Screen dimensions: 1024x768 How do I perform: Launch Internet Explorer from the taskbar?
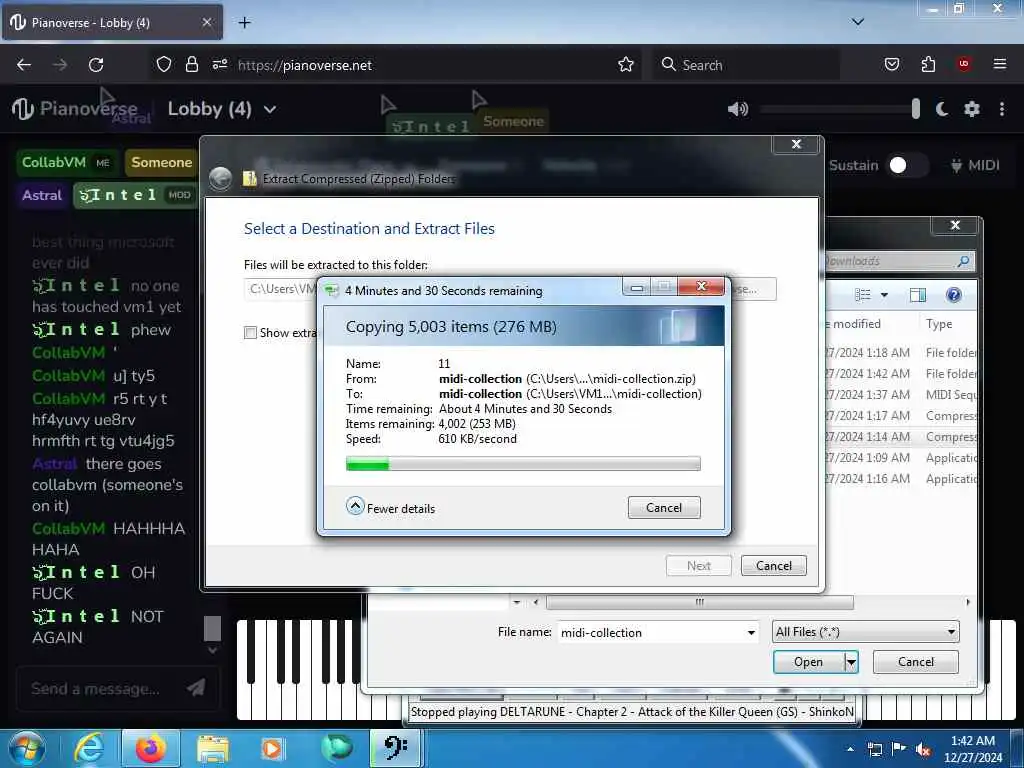(89, 748)
